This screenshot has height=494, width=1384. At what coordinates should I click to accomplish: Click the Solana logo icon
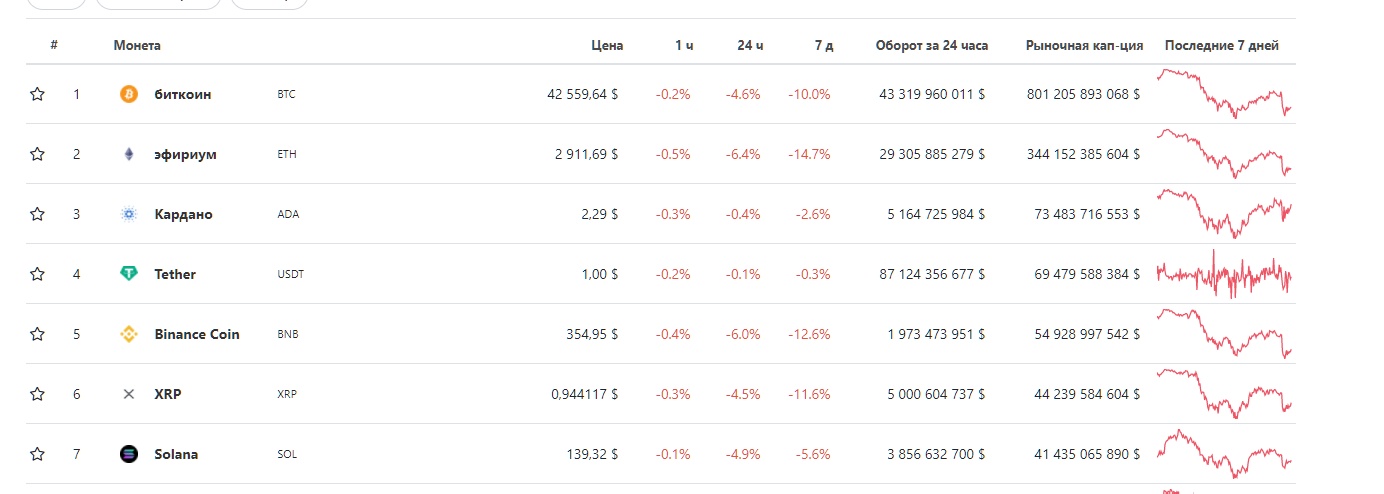click(x=128, y=454)
